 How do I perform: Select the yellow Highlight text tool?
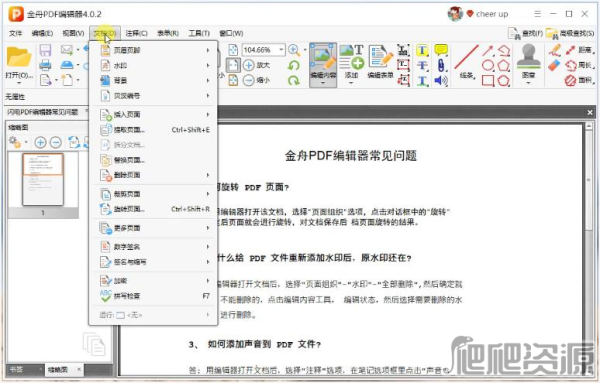[x=422, y=50]
